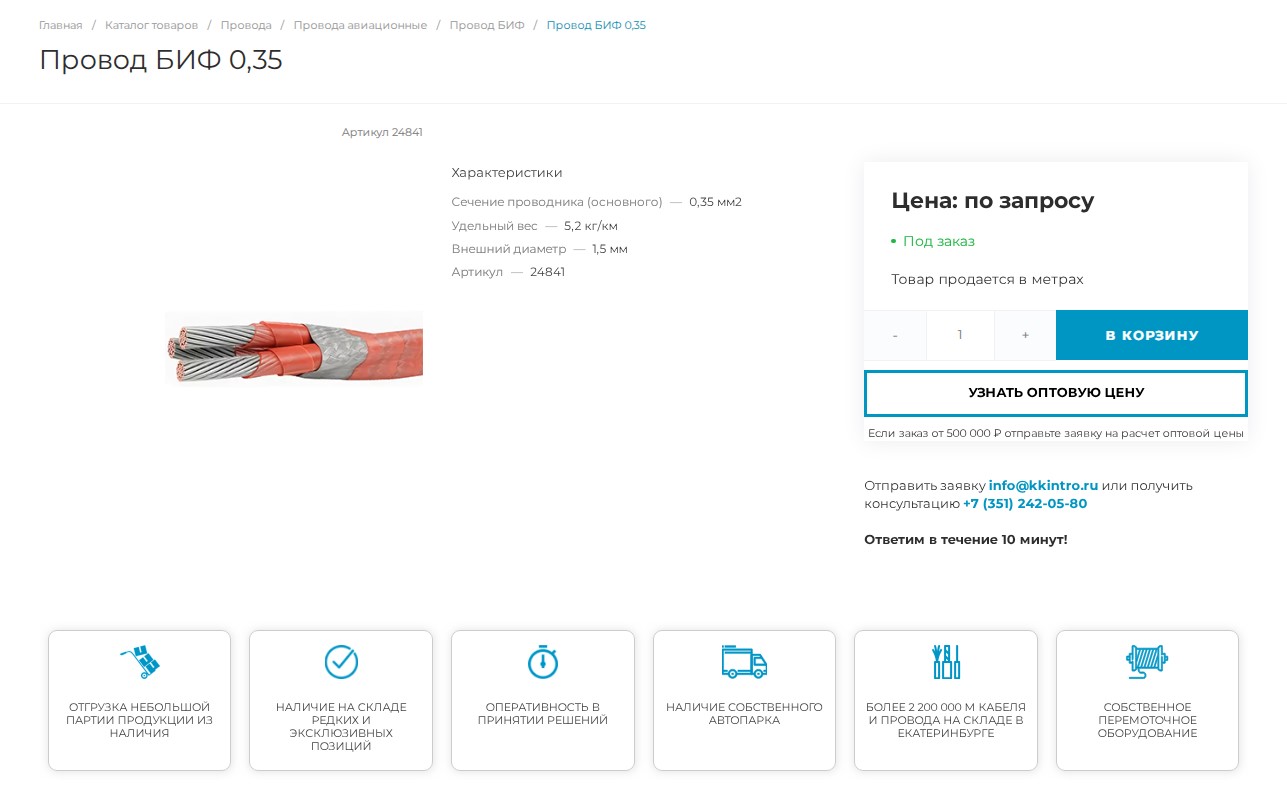Screen dimensions: 1287x793
Task: Click the rewinding spool equipment icon
Action: coord(1147,662)
